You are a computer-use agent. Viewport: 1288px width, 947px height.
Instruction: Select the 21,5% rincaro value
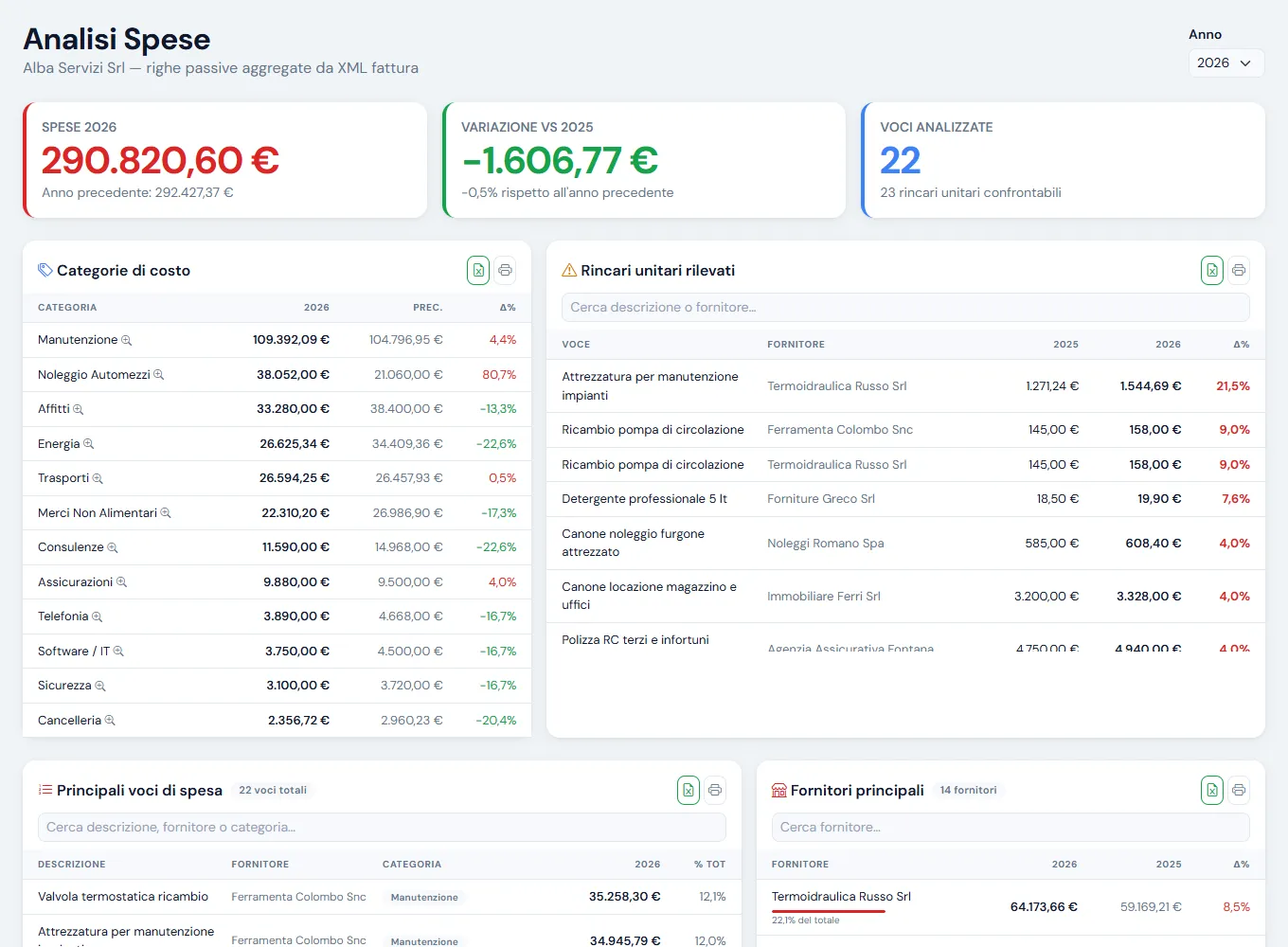click(1233, 386)
